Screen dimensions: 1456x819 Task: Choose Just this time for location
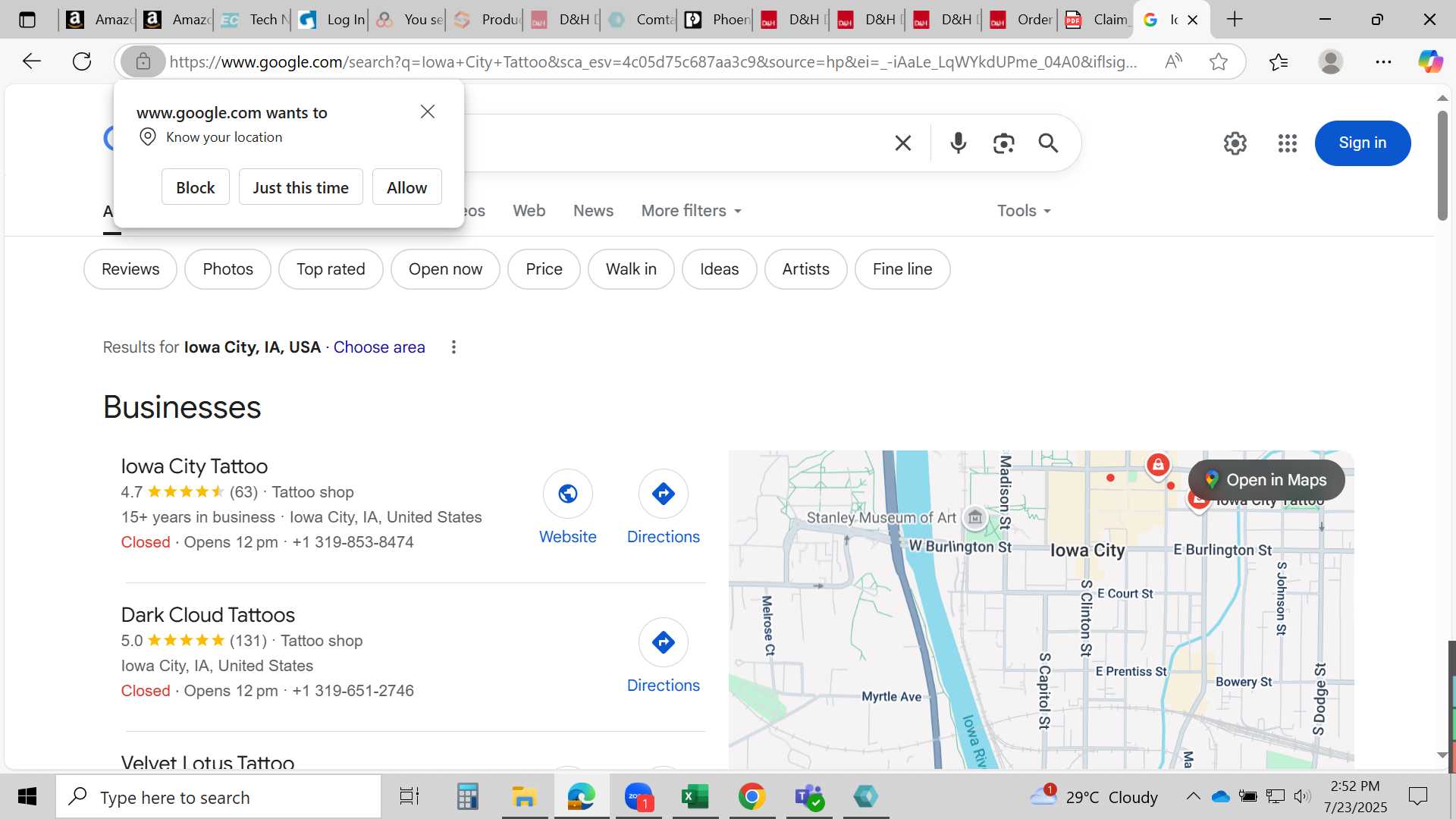tap(301, 187)
